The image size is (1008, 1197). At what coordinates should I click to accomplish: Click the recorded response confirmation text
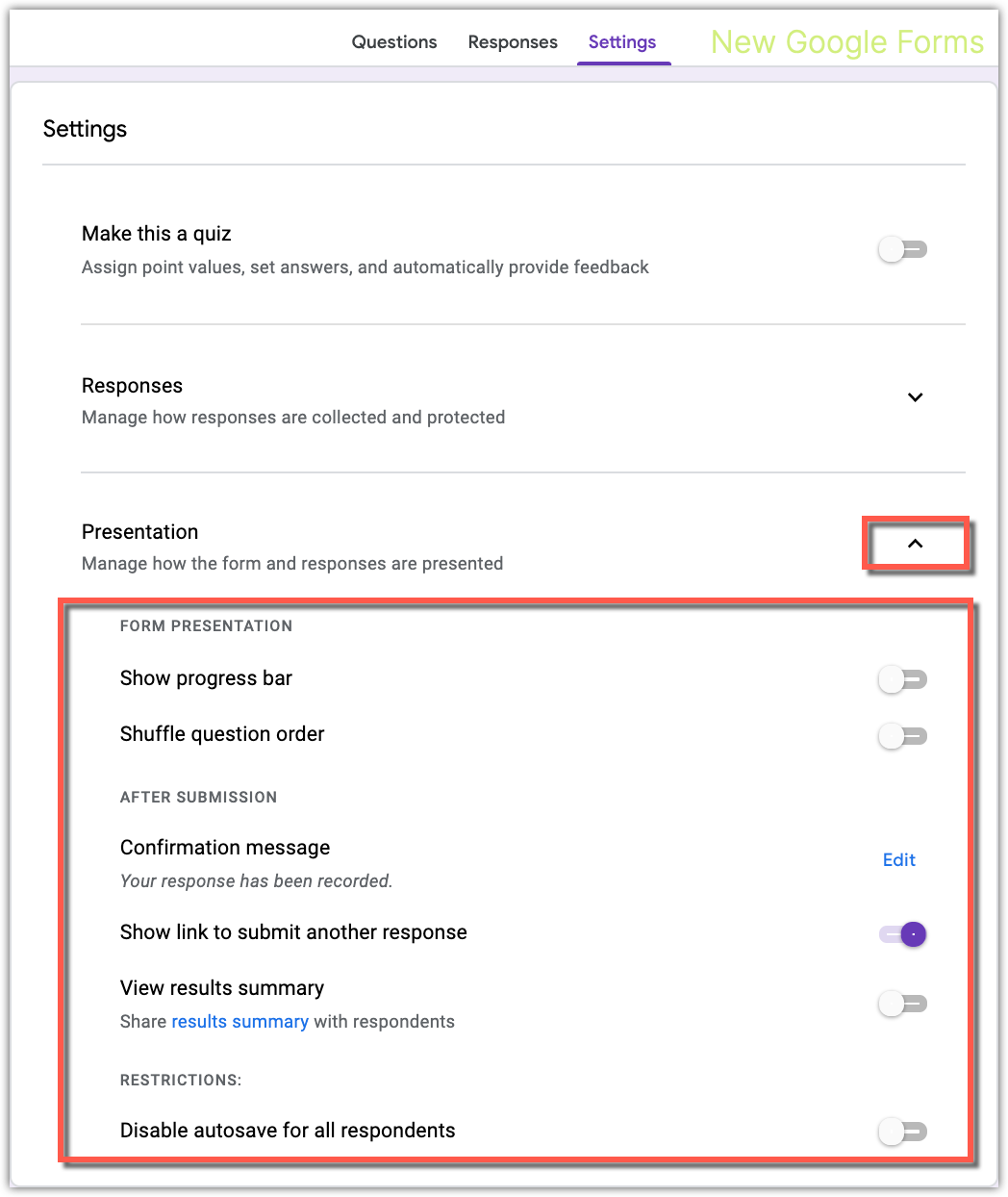click(x=256, y=880)
